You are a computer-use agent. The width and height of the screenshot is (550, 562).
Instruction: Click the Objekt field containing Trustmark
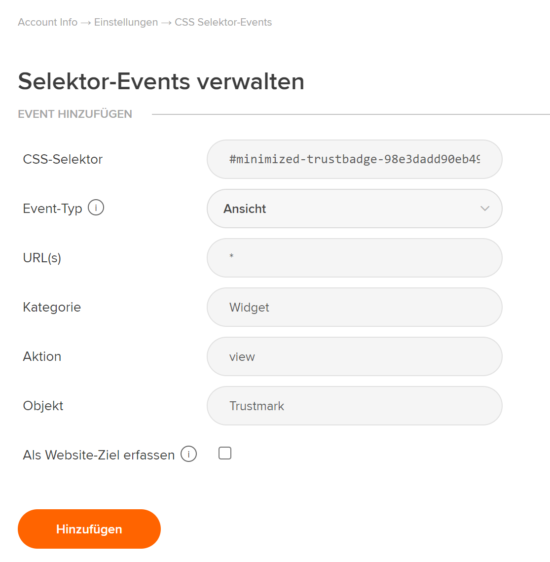pos(354,406)
